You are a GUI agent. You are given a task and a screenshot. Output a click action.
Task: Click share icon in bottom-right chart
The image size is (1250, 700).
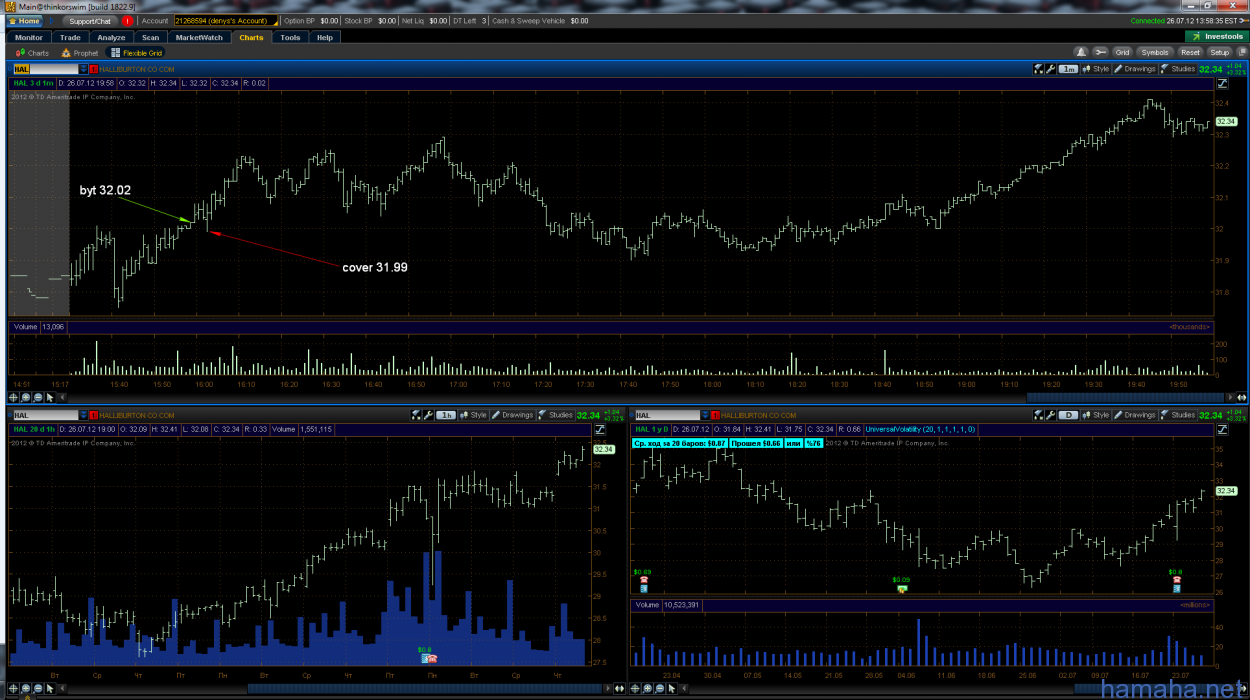[x=1038, y=415]
